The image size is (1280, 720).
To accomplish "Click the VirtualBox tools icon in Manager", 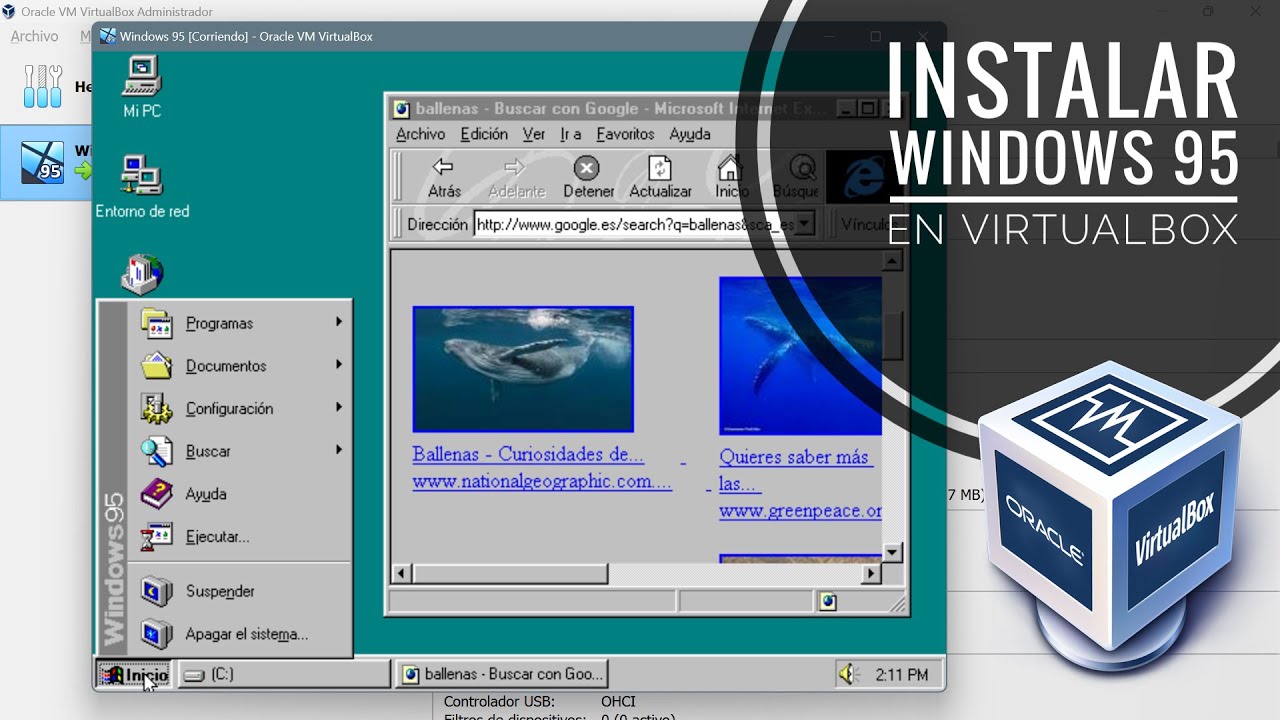I will (x=42, y=87).
